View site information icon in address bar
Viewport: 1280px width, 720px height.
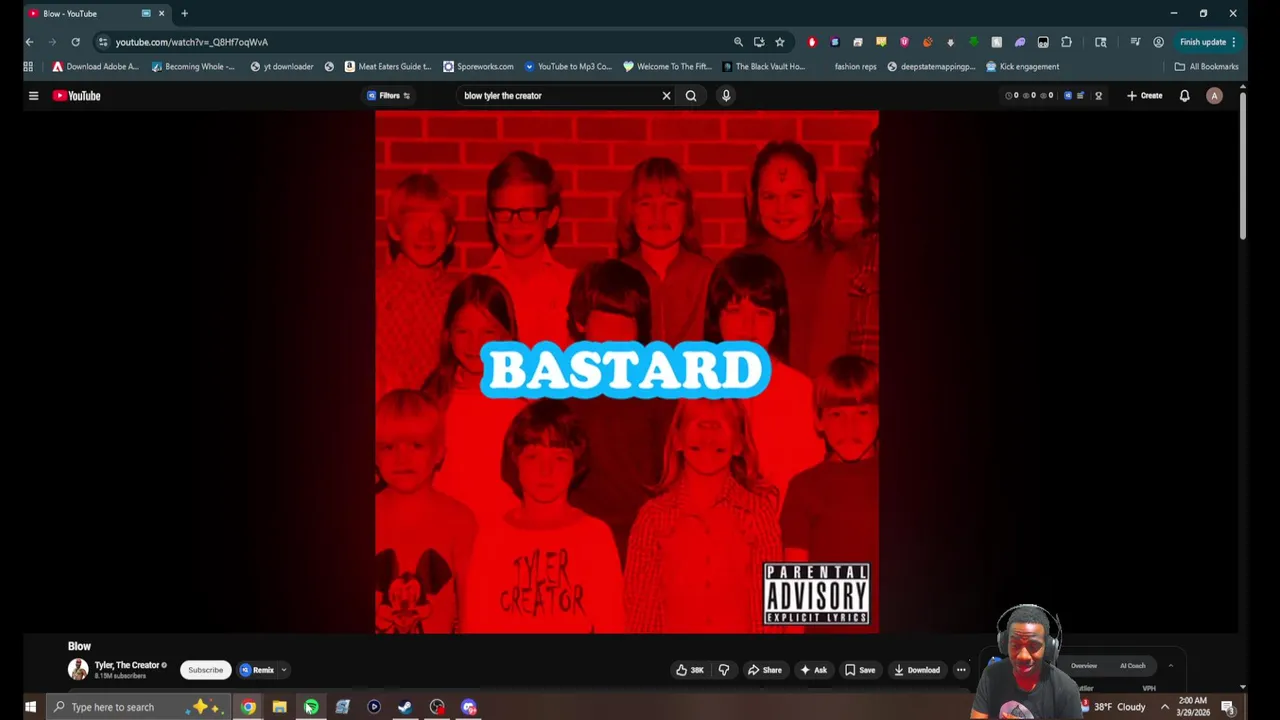103,42
